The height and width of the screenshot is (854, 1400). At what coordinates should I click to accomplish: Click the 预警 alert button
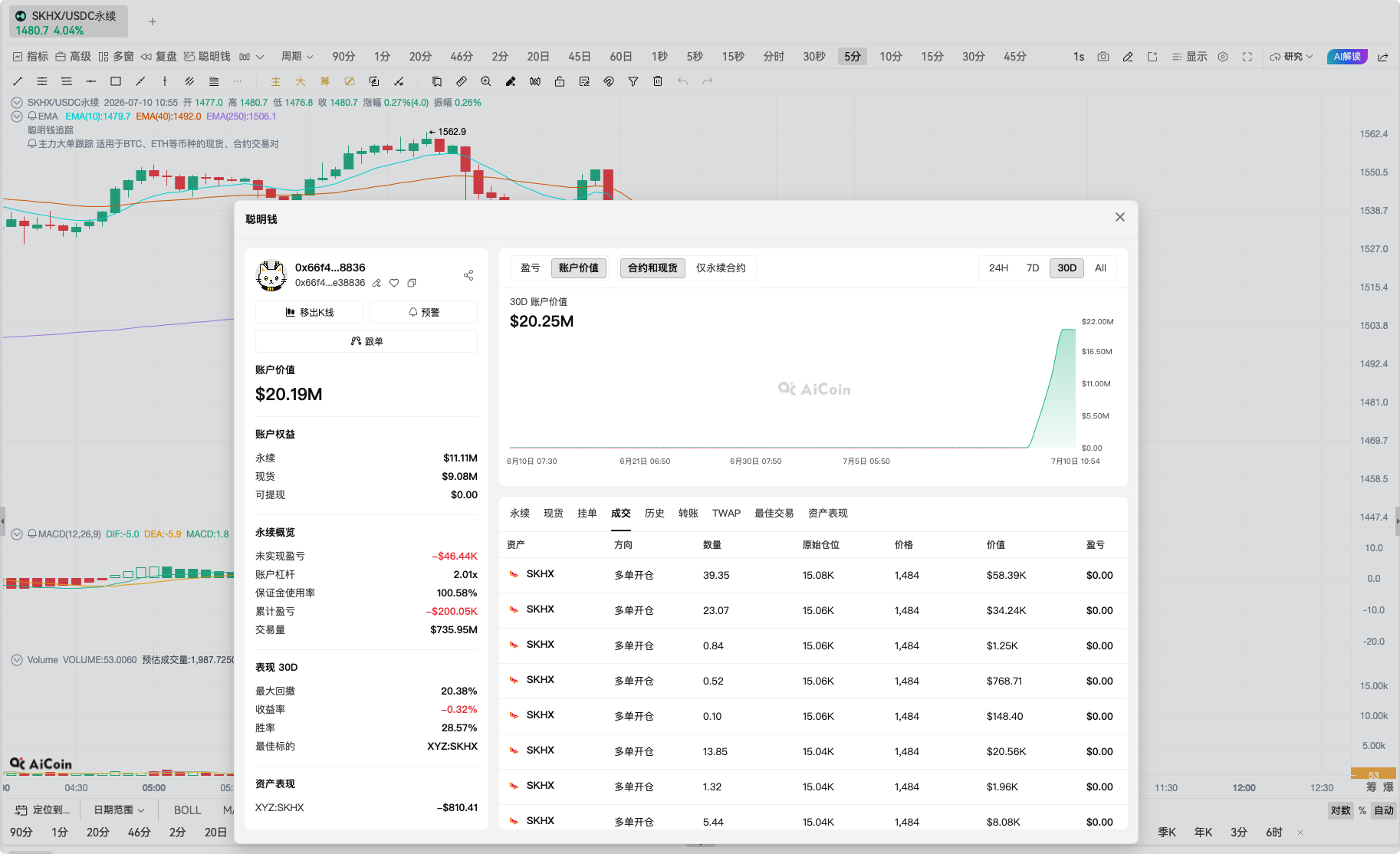(423, 312)
